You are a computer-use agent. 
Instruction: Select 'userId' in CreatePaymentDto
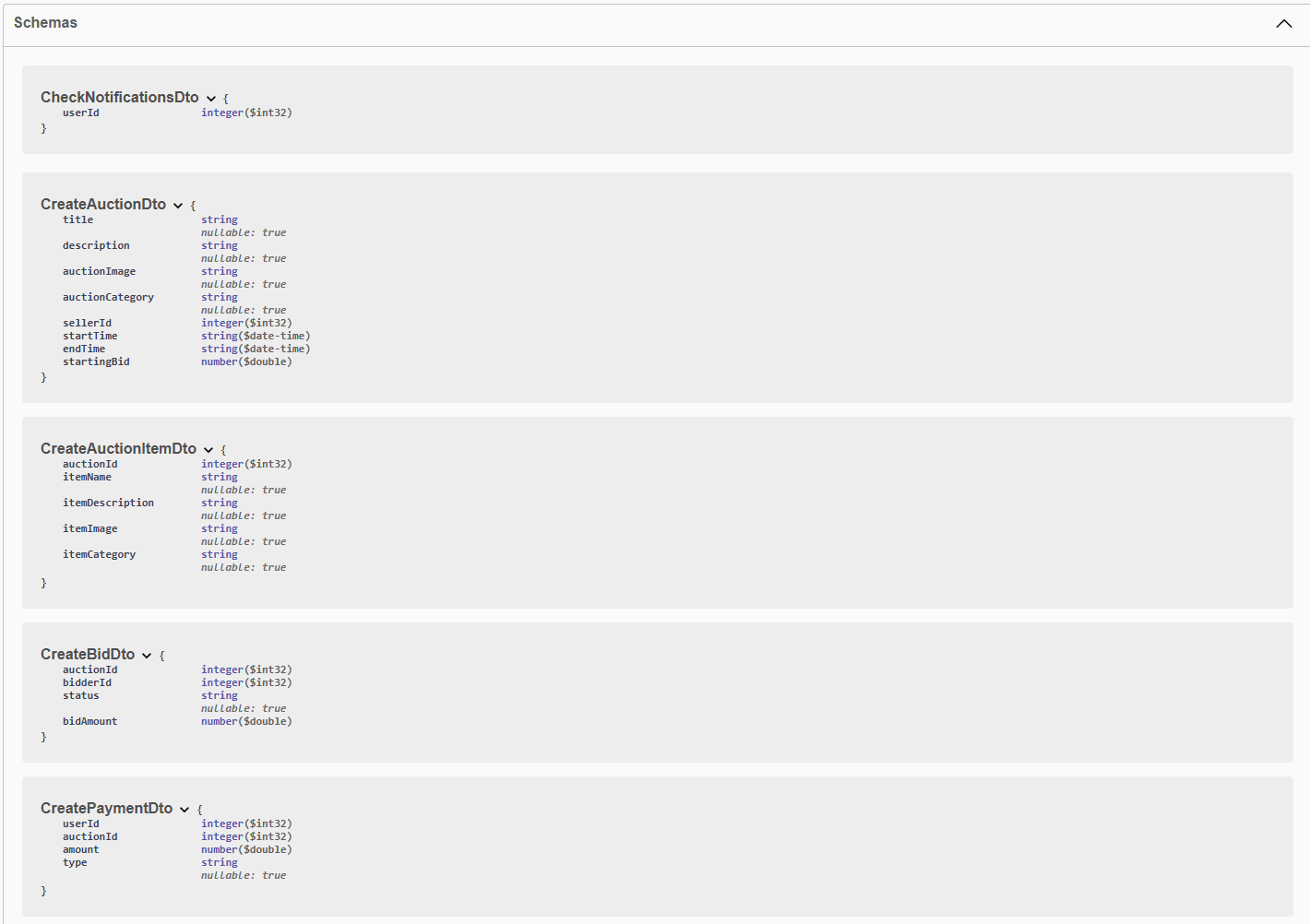81,823
